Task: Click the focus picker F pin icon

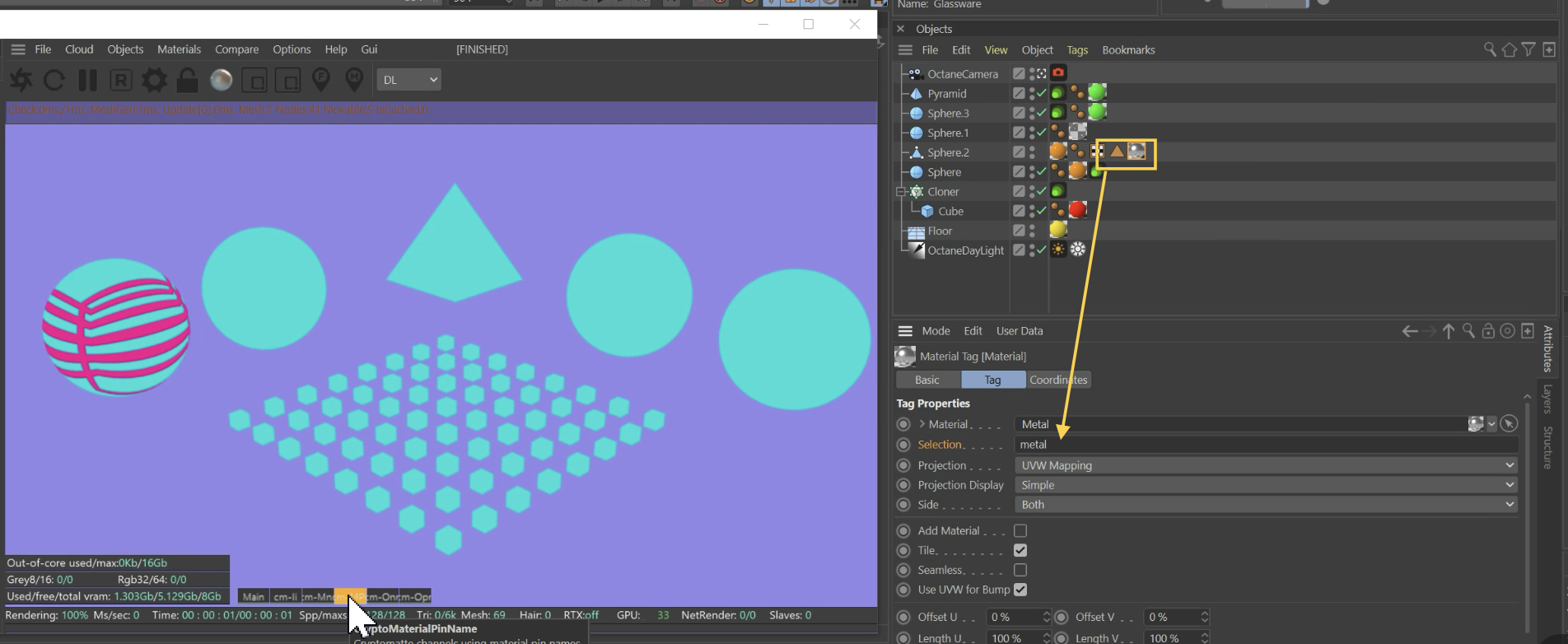Action: point(321,80)
